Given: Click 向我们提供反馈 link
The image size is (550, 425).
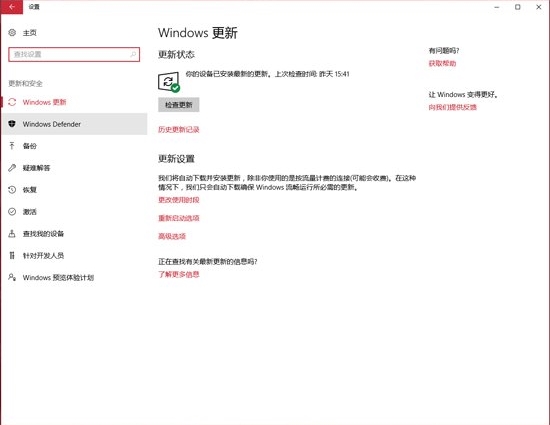Looking at the screenshot, I should click(452, 107).
